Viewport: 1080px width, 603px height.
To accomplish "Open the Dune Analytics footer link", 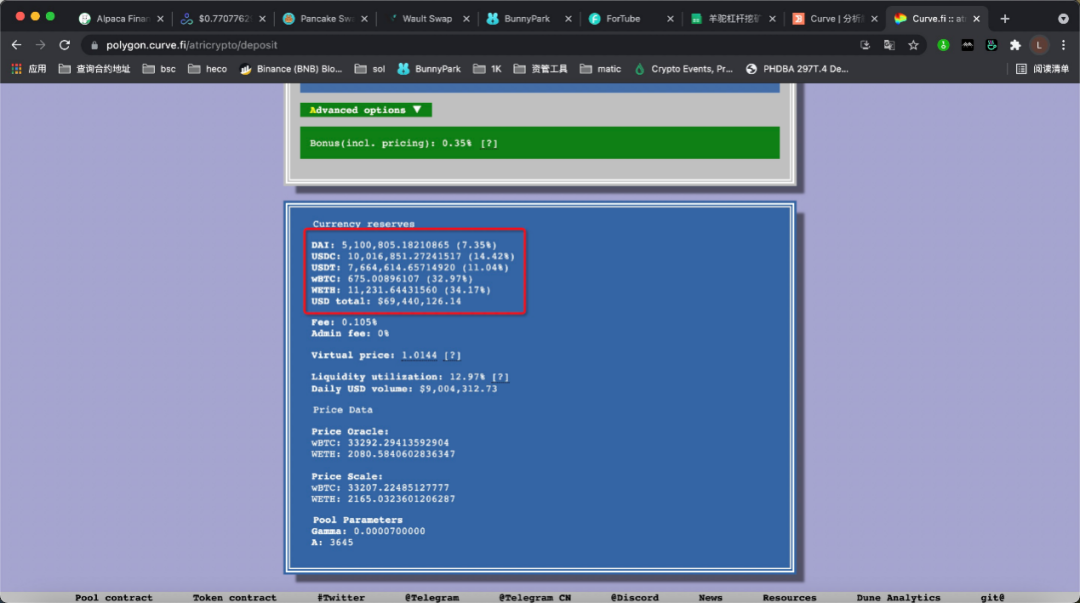I will [x=898, y=597].
